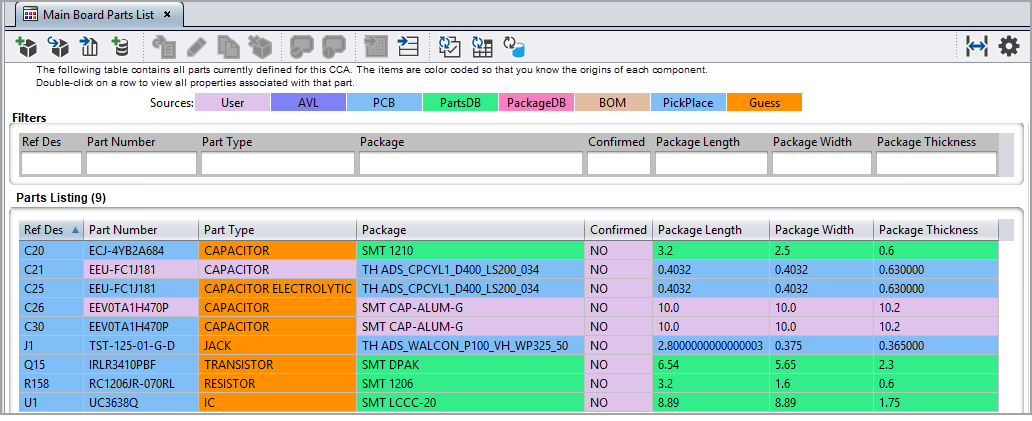Image resolution: width=1032 pixels, height=421 pixels.
Task: Click the replace part cube icon
Action: [58, 47]
